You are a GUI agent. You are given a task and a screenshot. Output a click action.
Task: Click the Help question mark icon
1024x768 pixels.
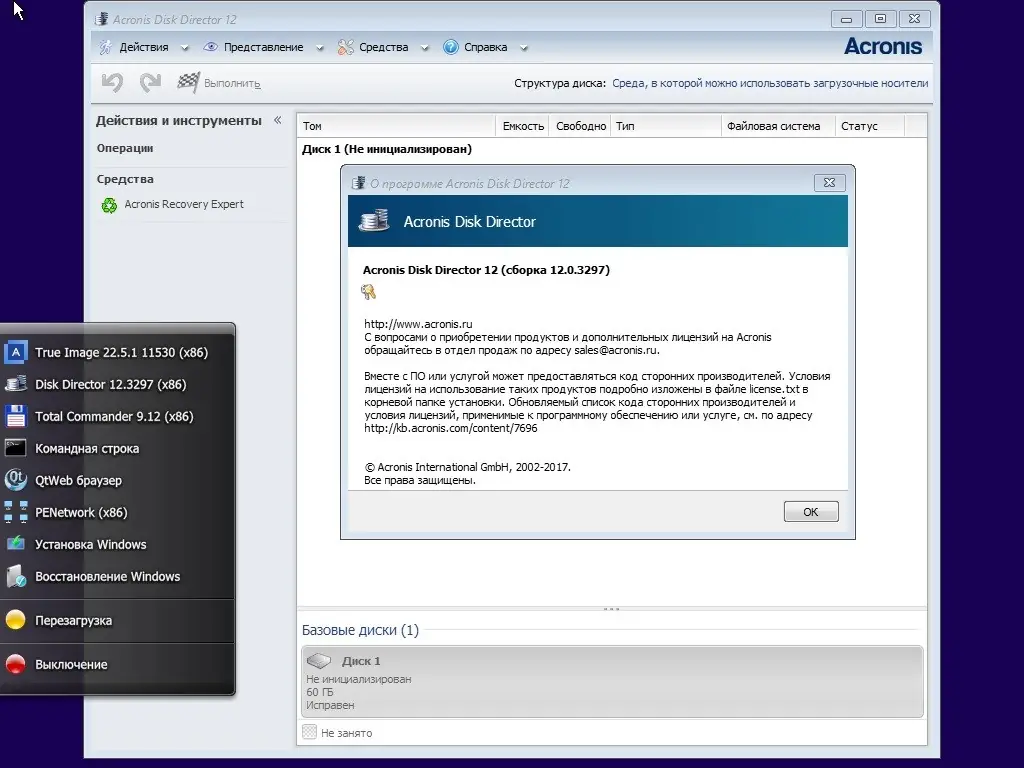coord(451,47)
